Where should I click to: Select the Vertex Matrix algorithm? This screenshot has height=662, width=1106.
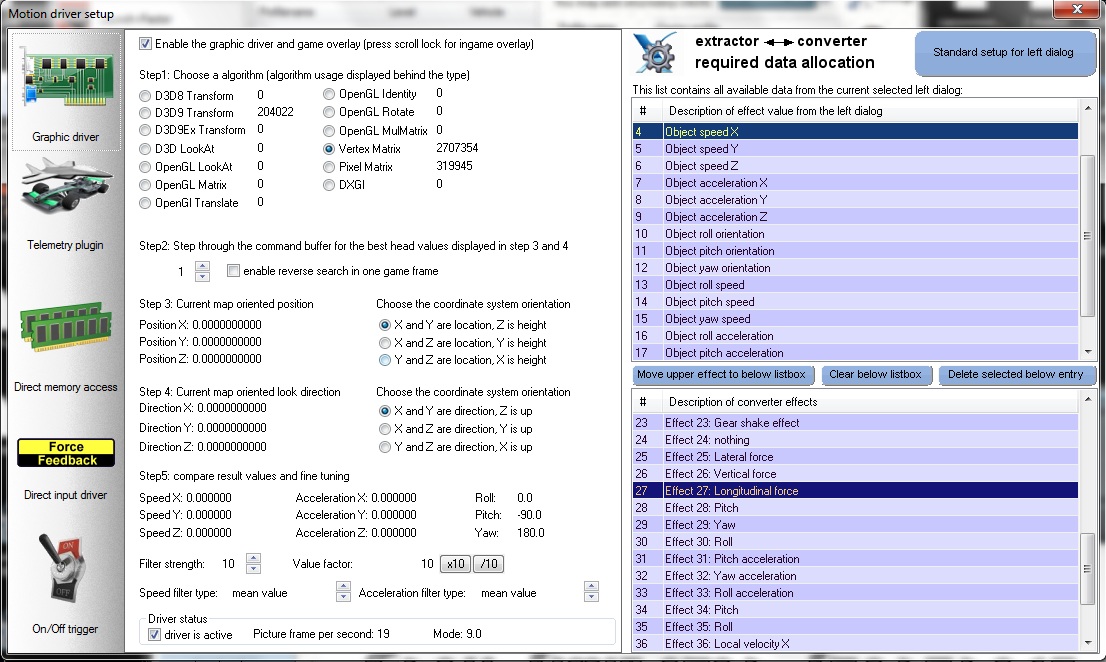tap(329, 149)
